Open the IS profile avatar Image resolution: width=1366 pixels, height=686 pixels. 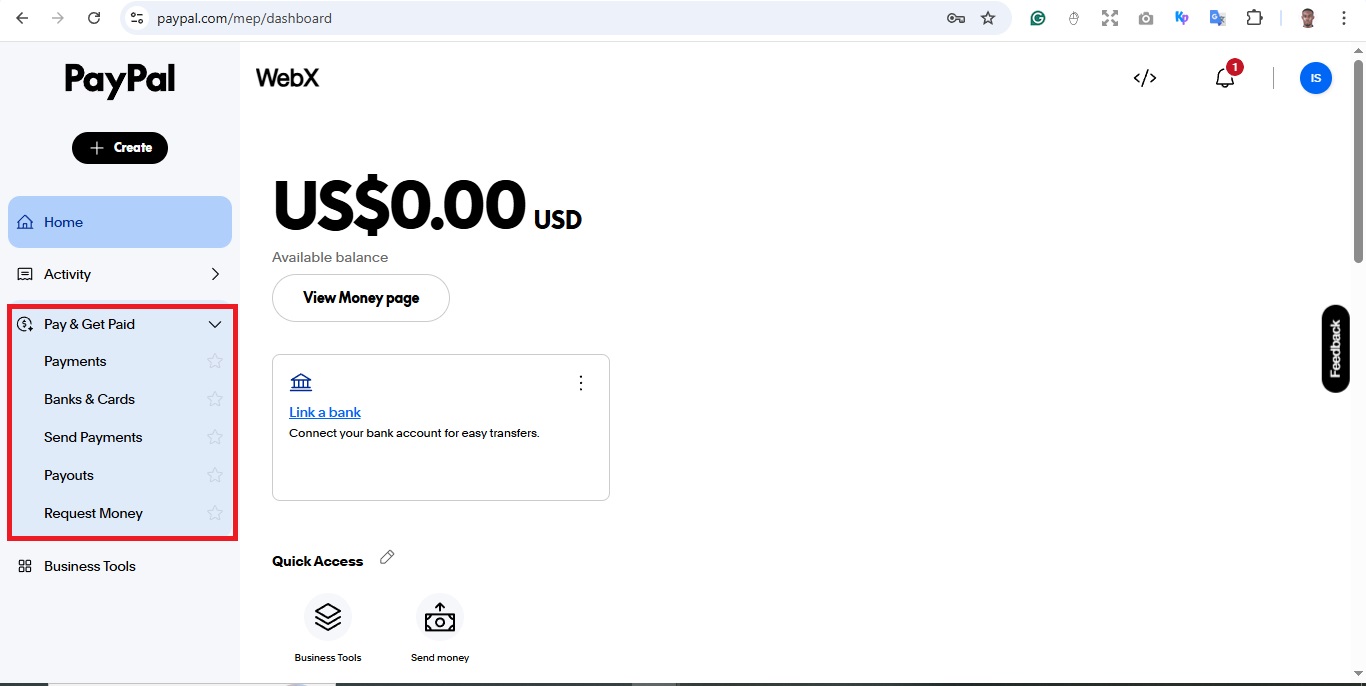point(1315,78)
